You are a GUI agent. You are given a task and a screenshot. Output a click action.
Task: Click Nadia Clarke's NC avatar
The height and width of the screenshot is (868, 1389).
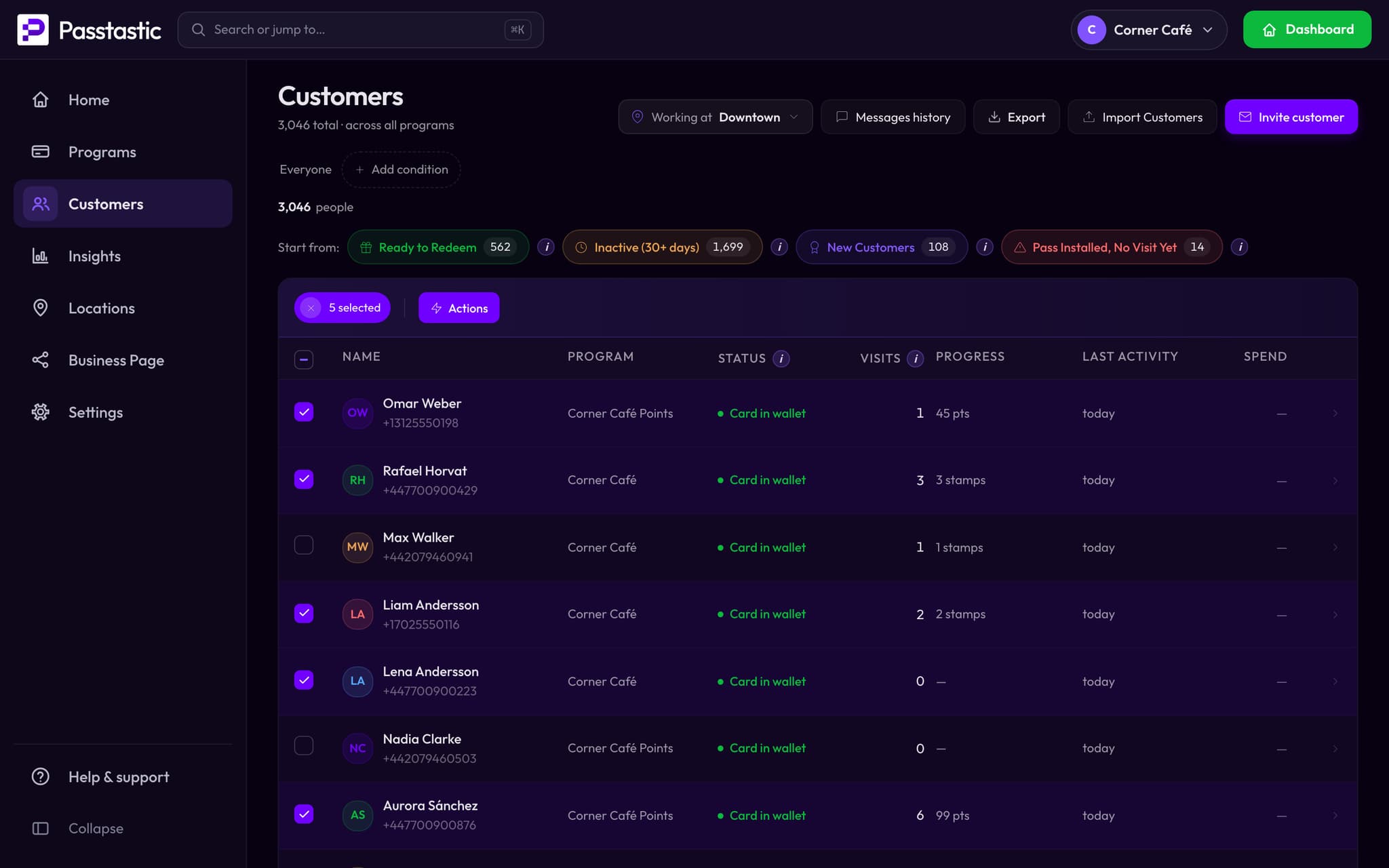[357, 748]
